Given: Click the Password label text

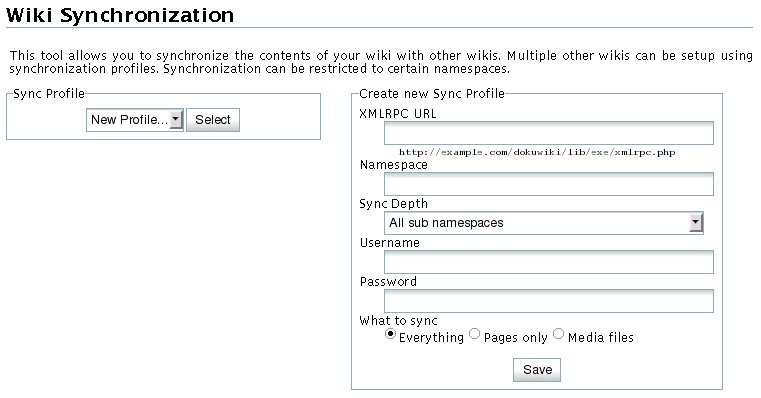Looking at the screenshot, I should (388, 282).
